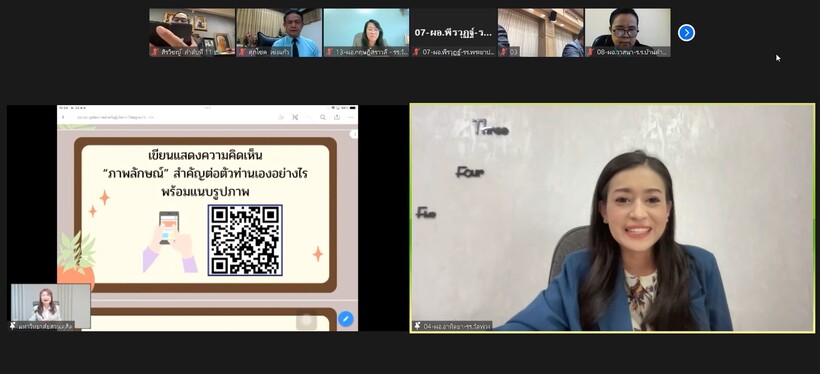
Task: Go back using the shared tablet's arrow
Action: [x=64, y=118]
